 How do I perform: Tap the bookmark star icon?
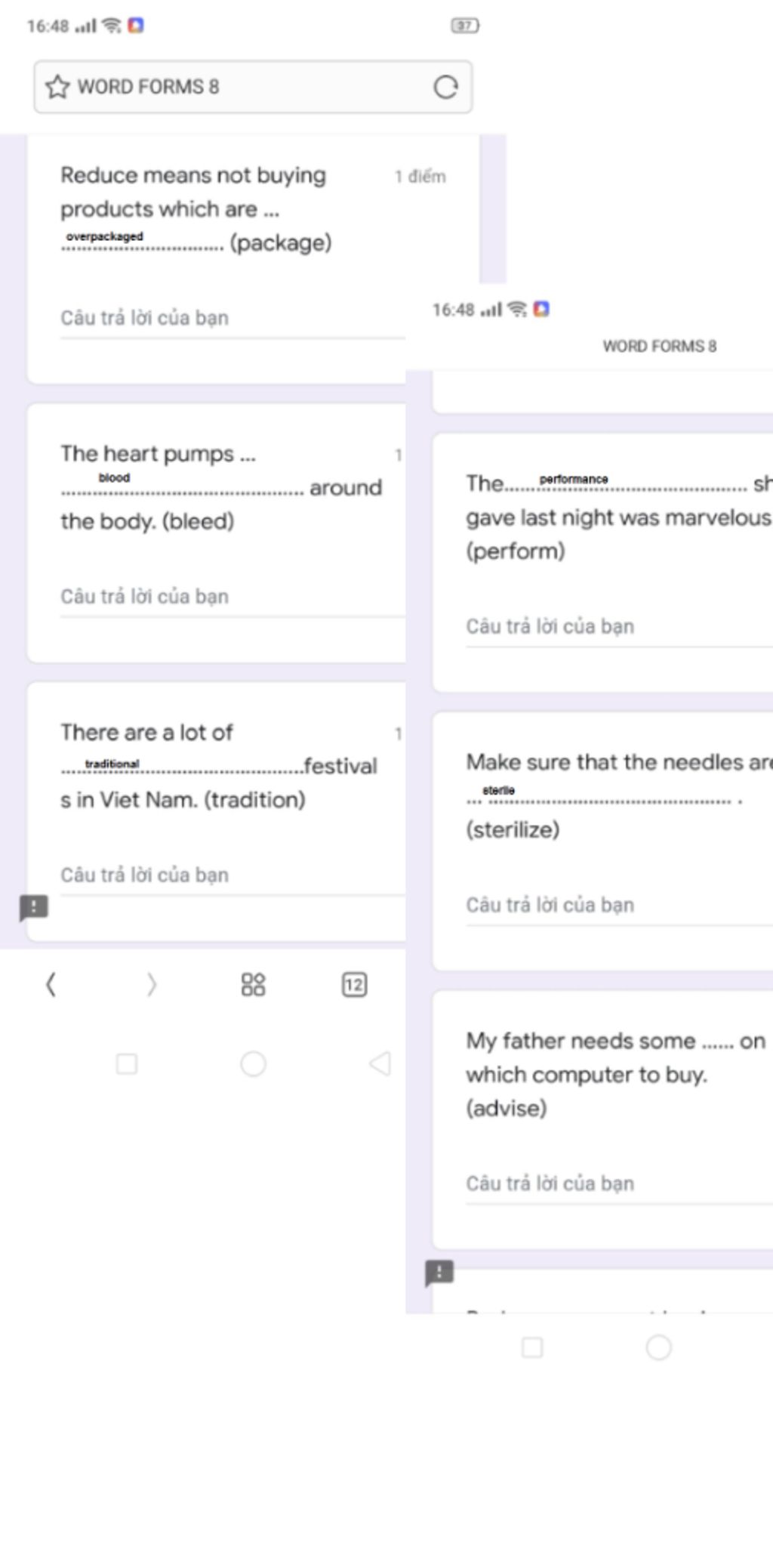(57, 87)
